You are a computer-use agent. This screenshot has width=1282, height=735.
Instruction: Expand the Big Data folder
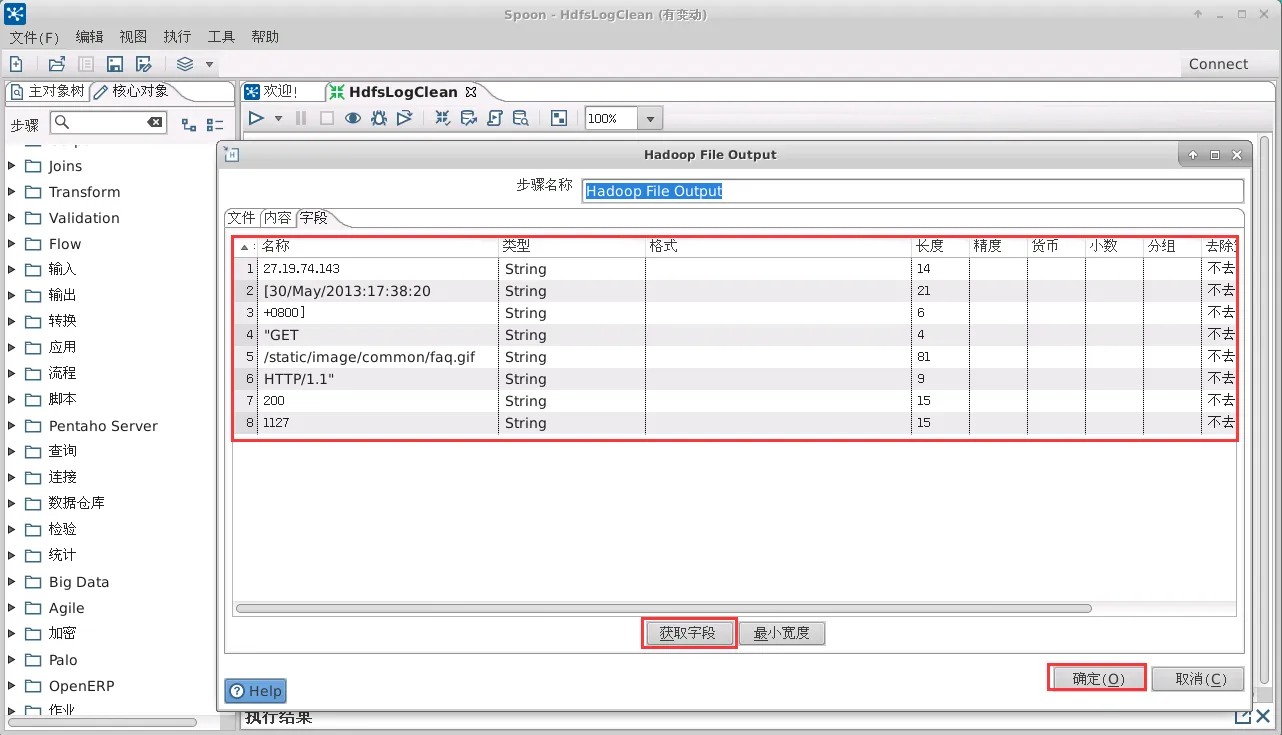point(12,582)
